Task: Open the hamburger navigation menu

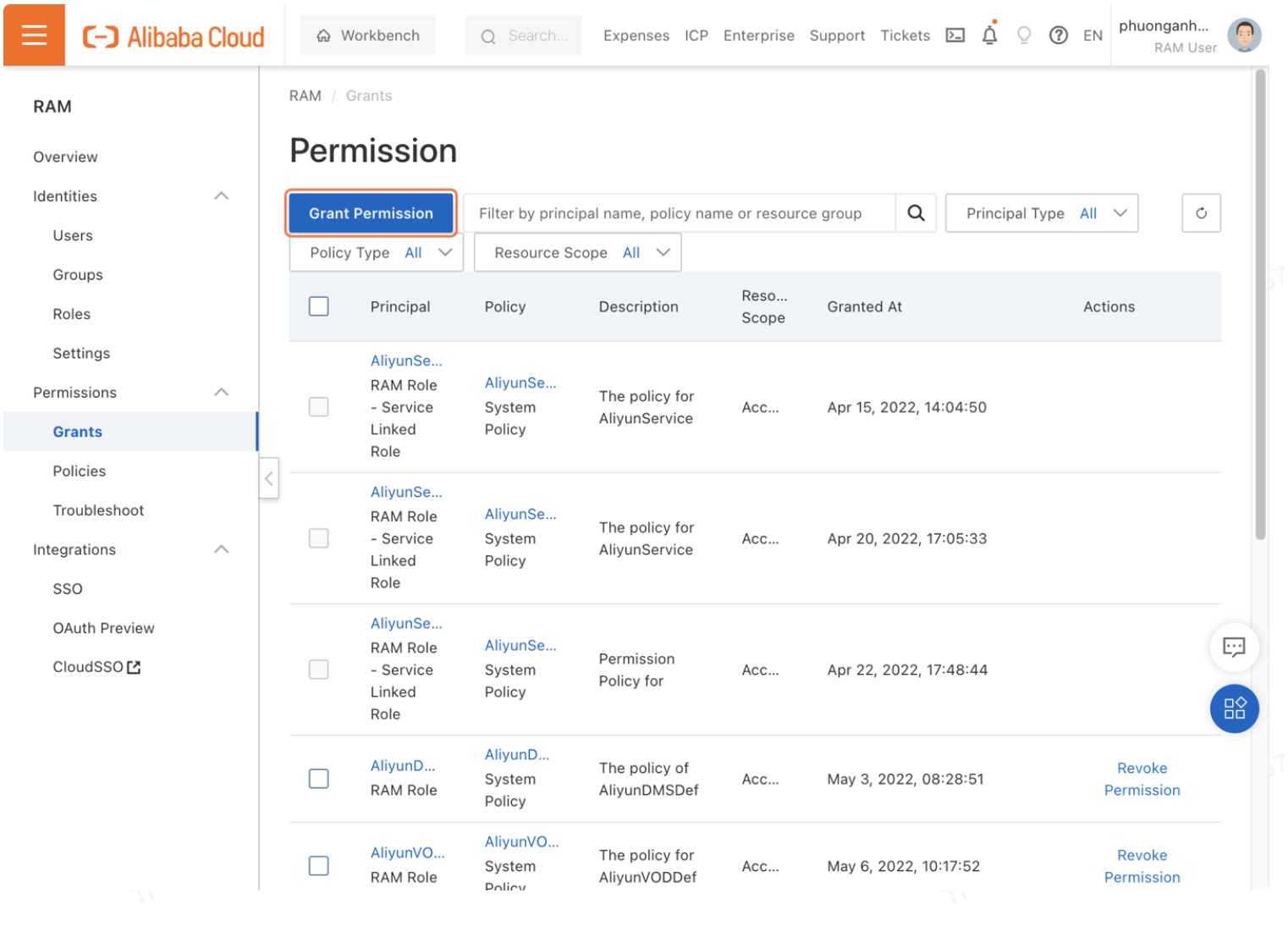Action: [34, 35]
